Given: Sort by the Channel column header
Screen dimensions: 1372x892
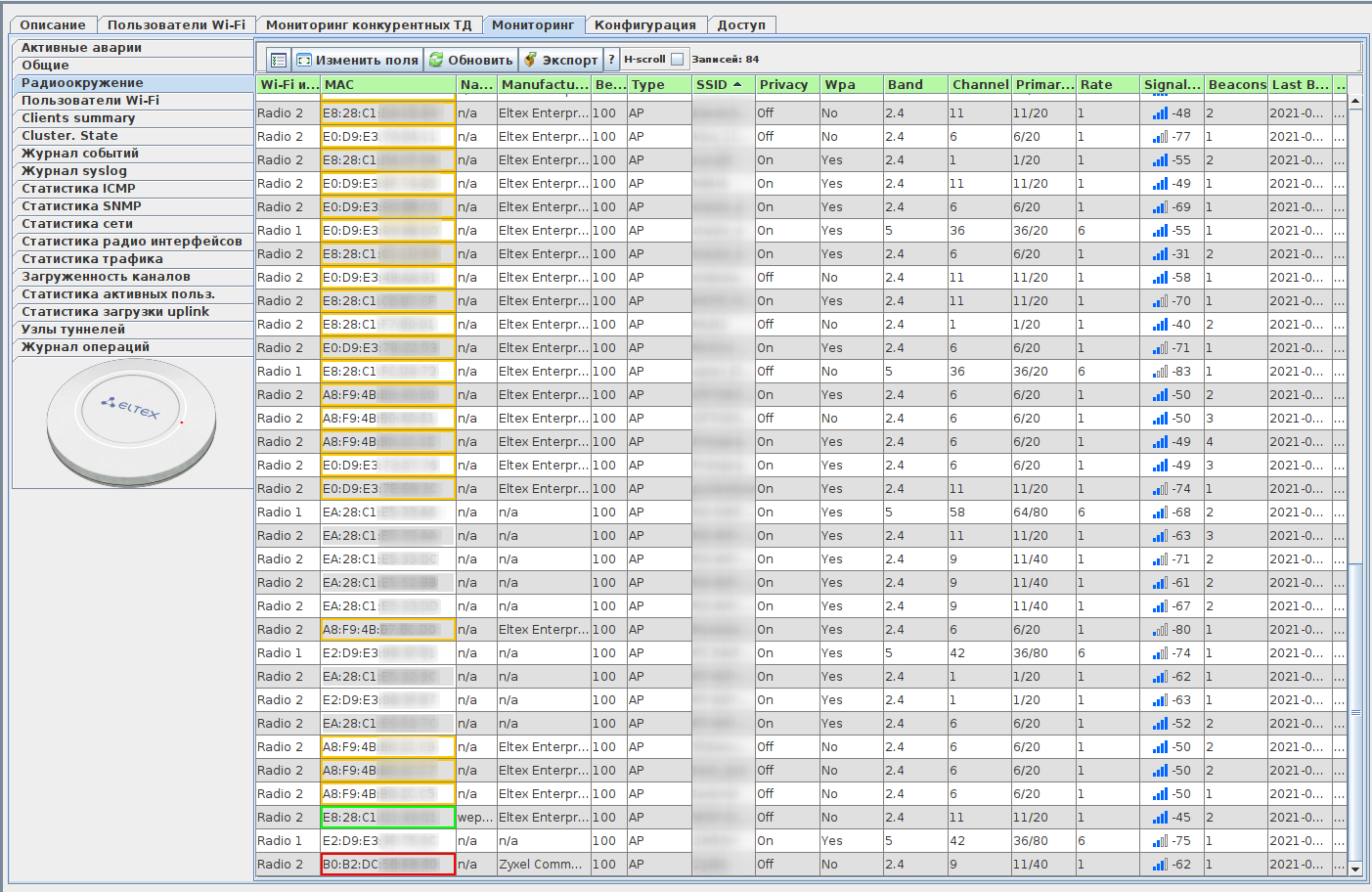Looking at the screenshot, I should click(x=980, y=85).
